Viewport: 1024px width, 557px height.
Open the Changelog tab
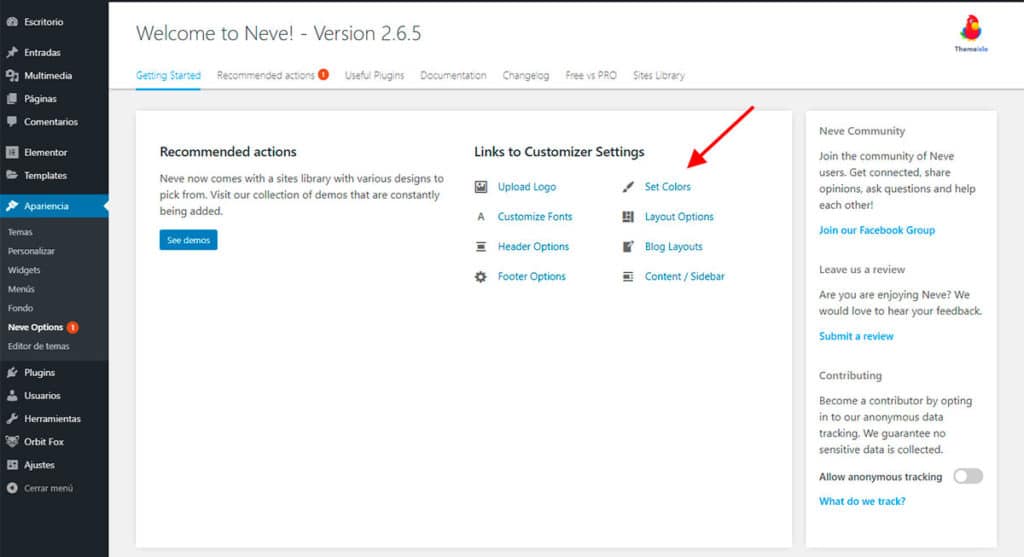tap(526, 76)
